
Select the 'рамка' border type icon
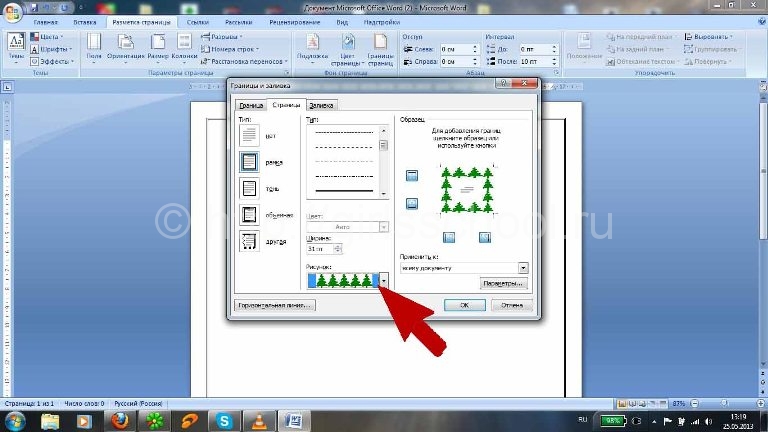249,162
